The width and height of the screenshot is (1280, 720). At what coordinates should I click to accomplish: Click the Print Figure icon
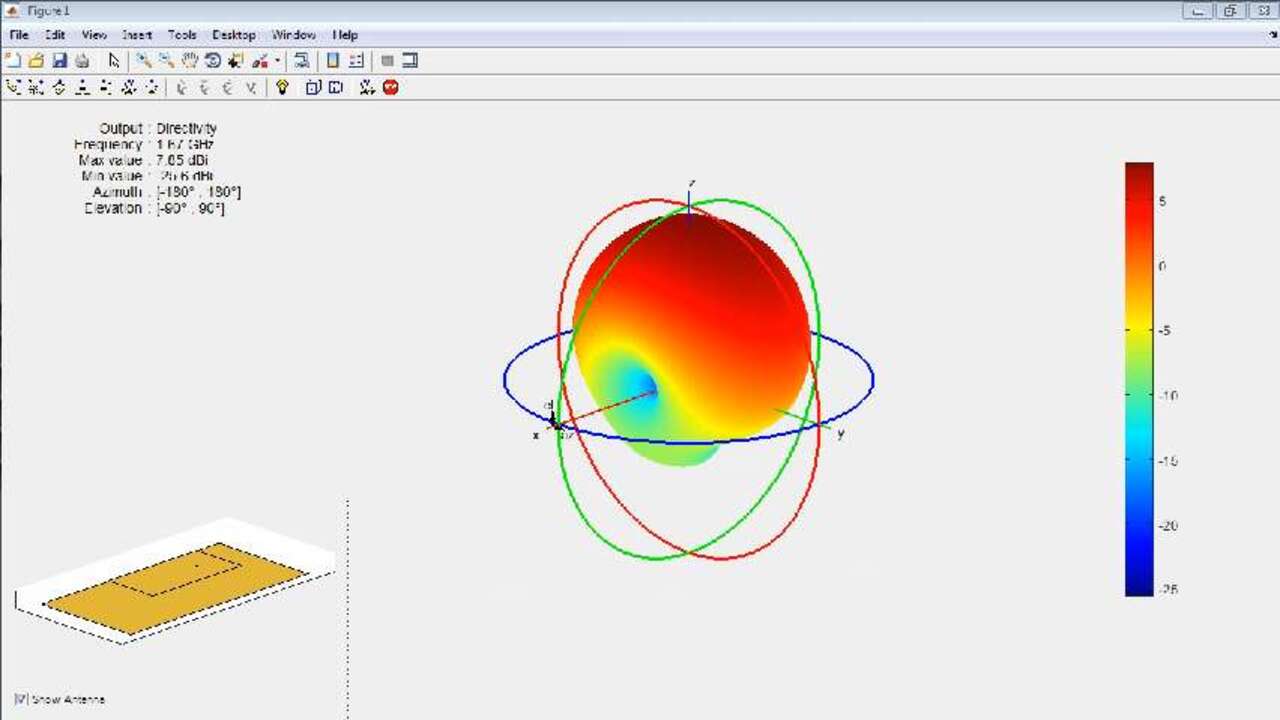click(x=82, y=61)
